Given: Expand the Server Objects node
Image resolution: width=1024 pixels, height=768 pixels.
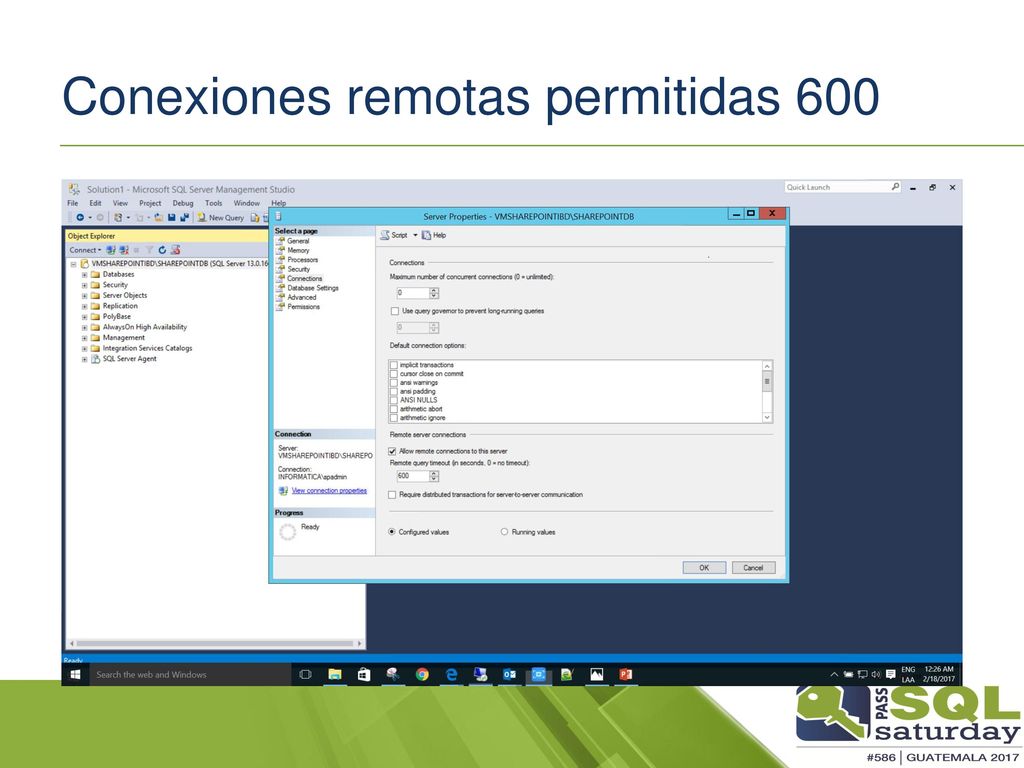Looking at the screenshot, I should click(84, 296).
